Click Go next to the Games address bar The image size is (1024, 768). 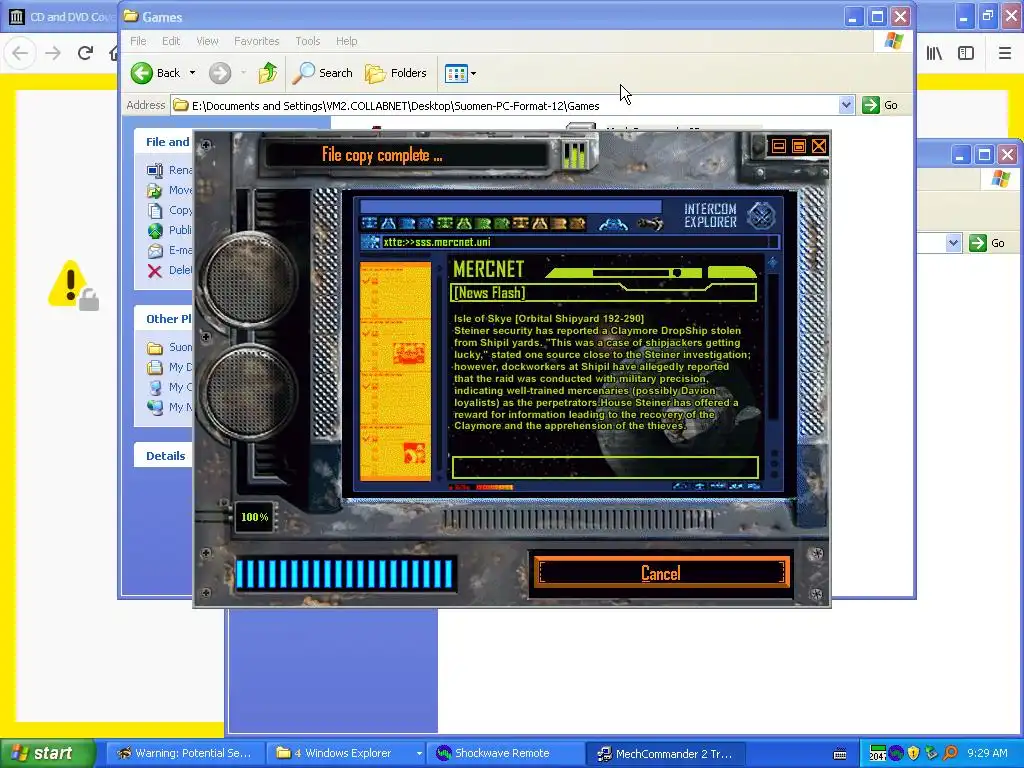[881, 105]
